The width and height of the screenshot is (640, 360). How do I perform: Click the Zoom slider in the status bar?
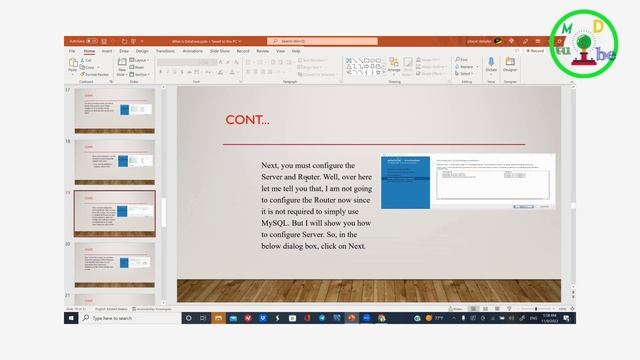click(x=536, y=309)
